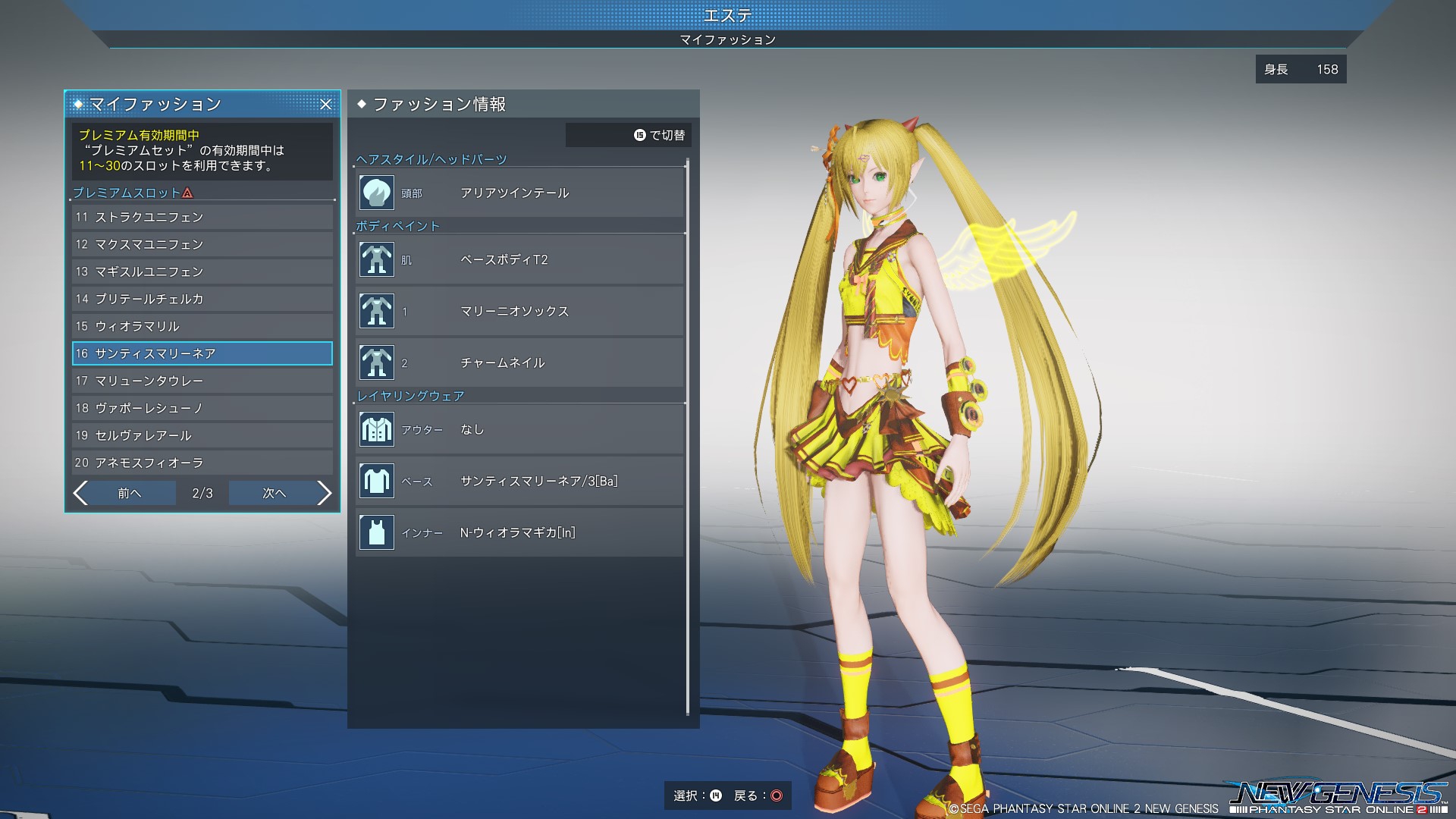Click the page indicator 2/3
This screenshot has height=819, width=1456.
pyautogui.click(x=202, y=493)
